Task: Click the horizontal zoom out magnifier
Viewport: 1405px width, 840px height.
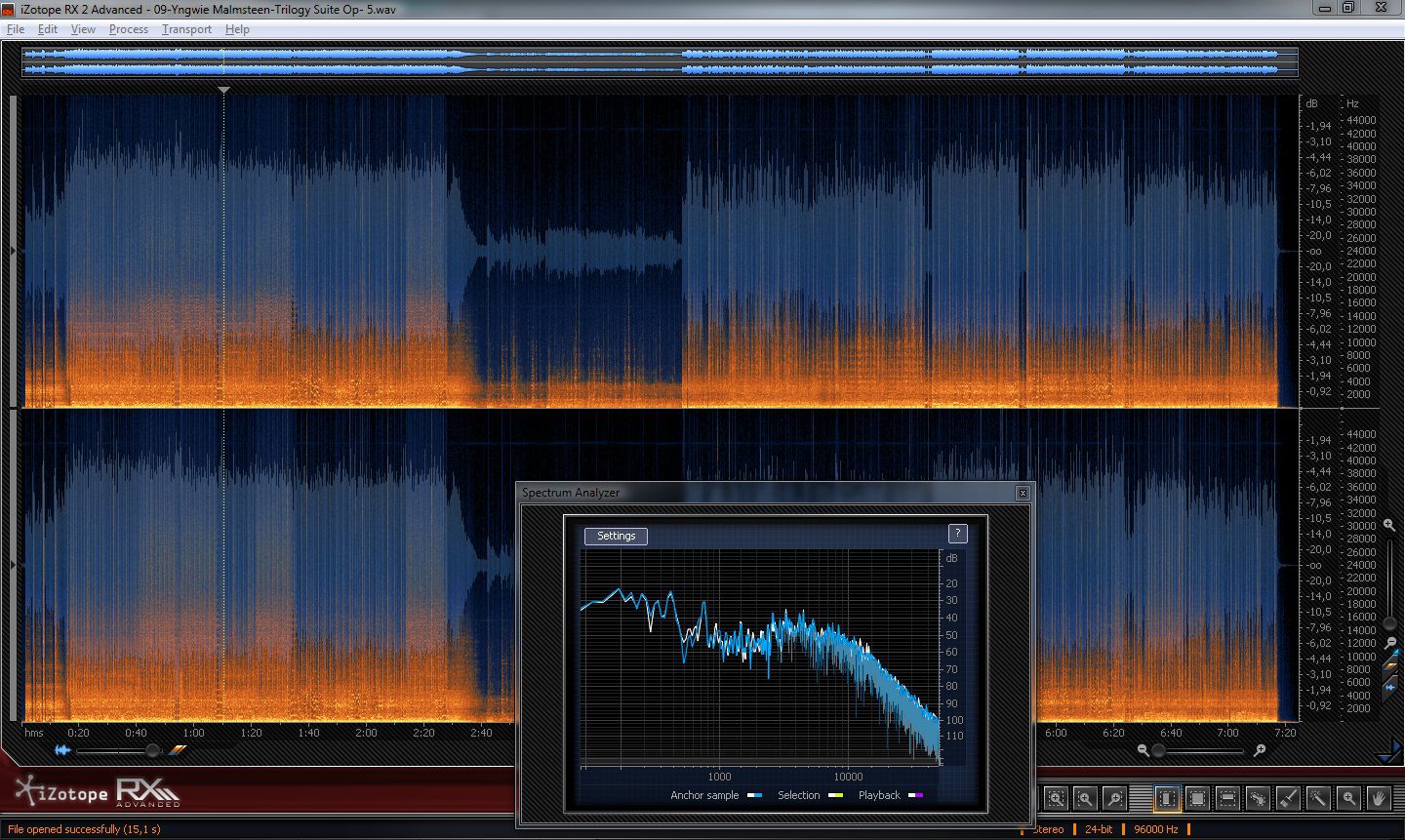Action: pos(1143,750)
